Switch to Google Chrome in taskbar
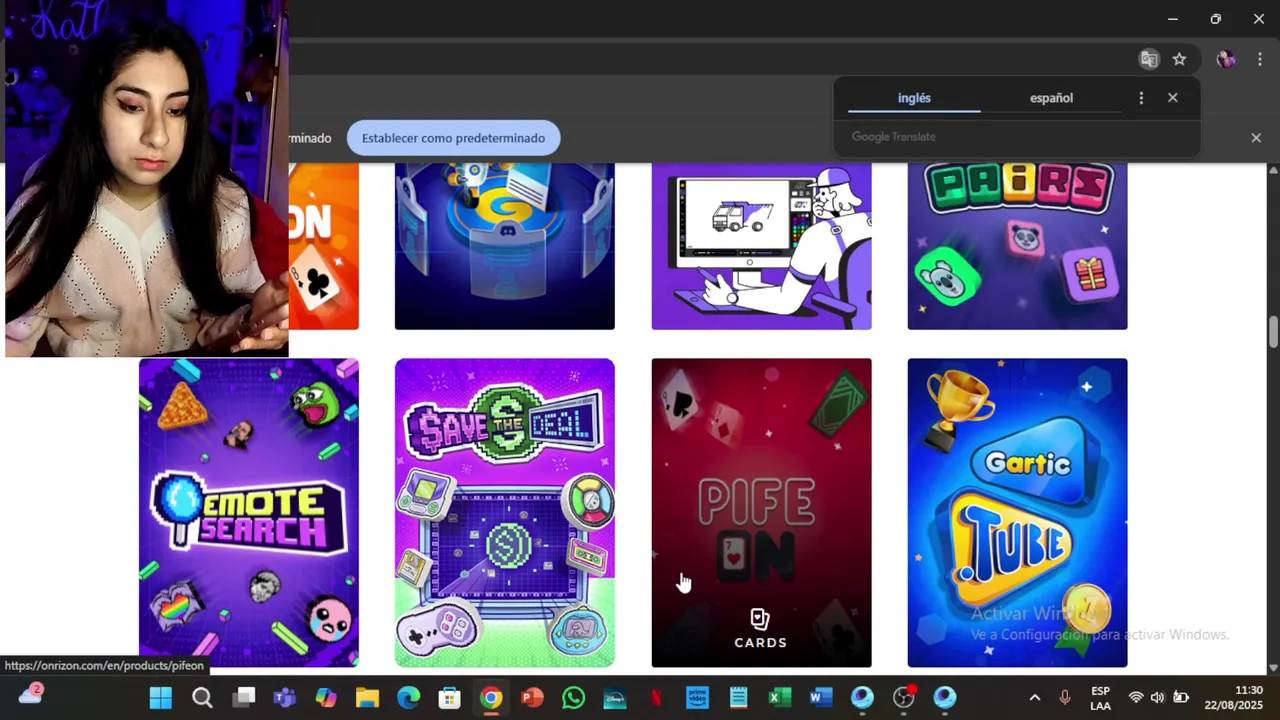1280x720 pixels. [491, 697]
